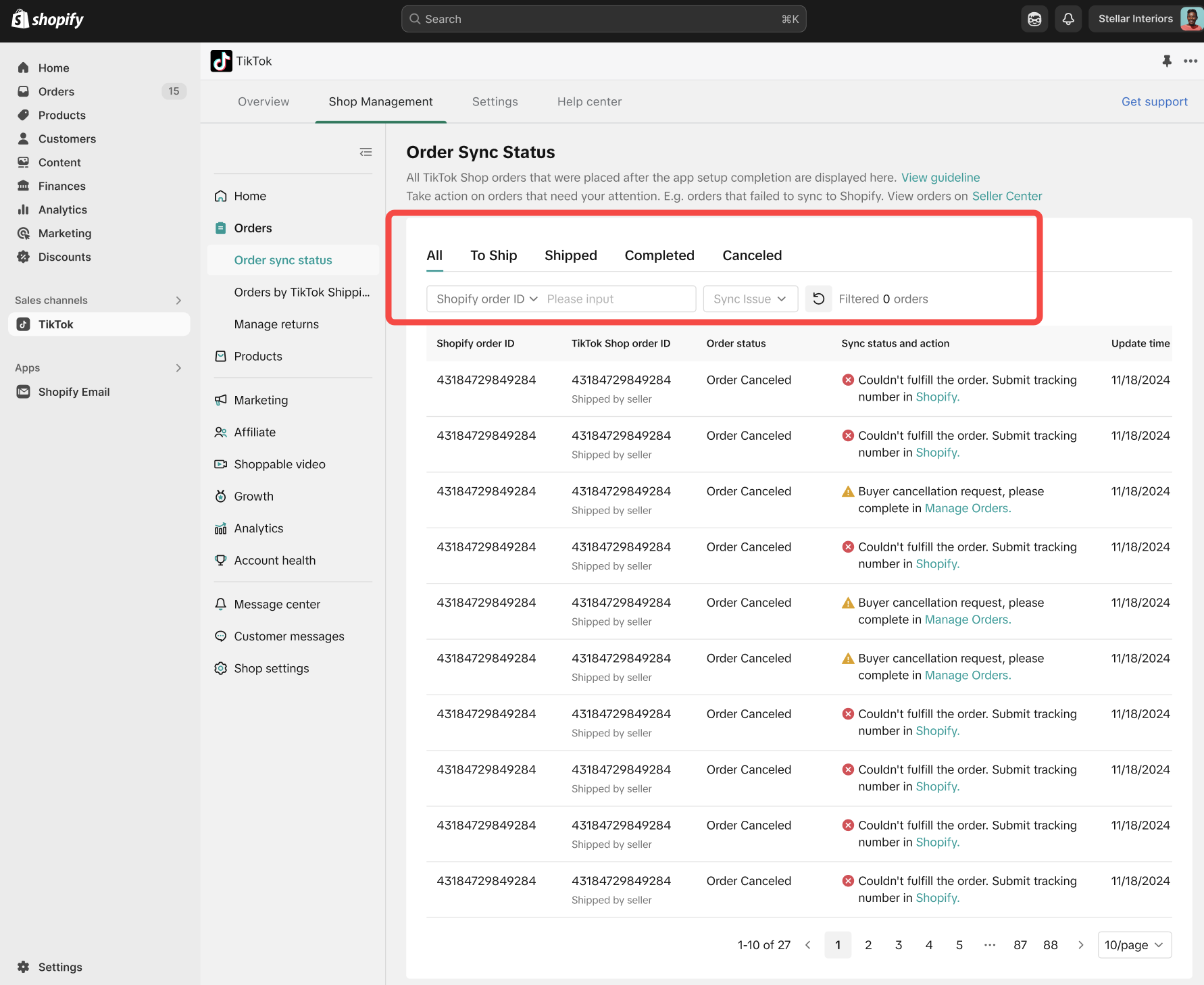Select the Completed order tab

659,255
